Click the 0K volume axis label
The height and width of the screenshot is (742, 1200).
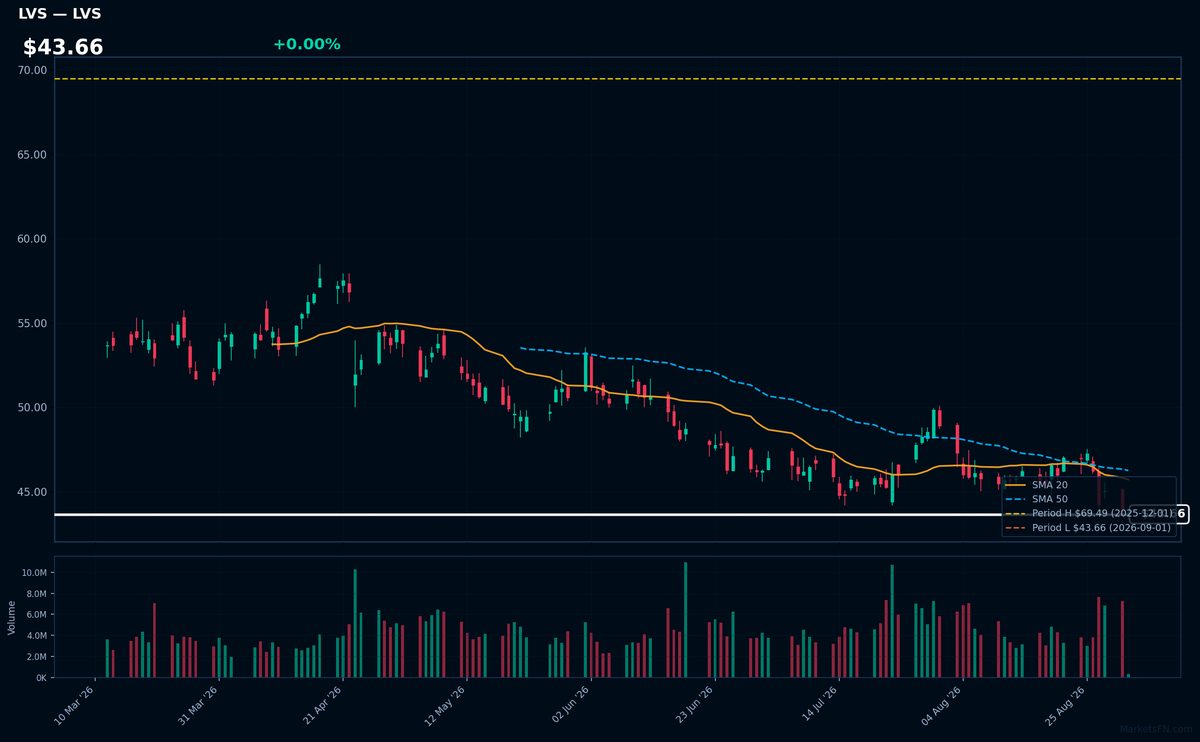[41, 678]
